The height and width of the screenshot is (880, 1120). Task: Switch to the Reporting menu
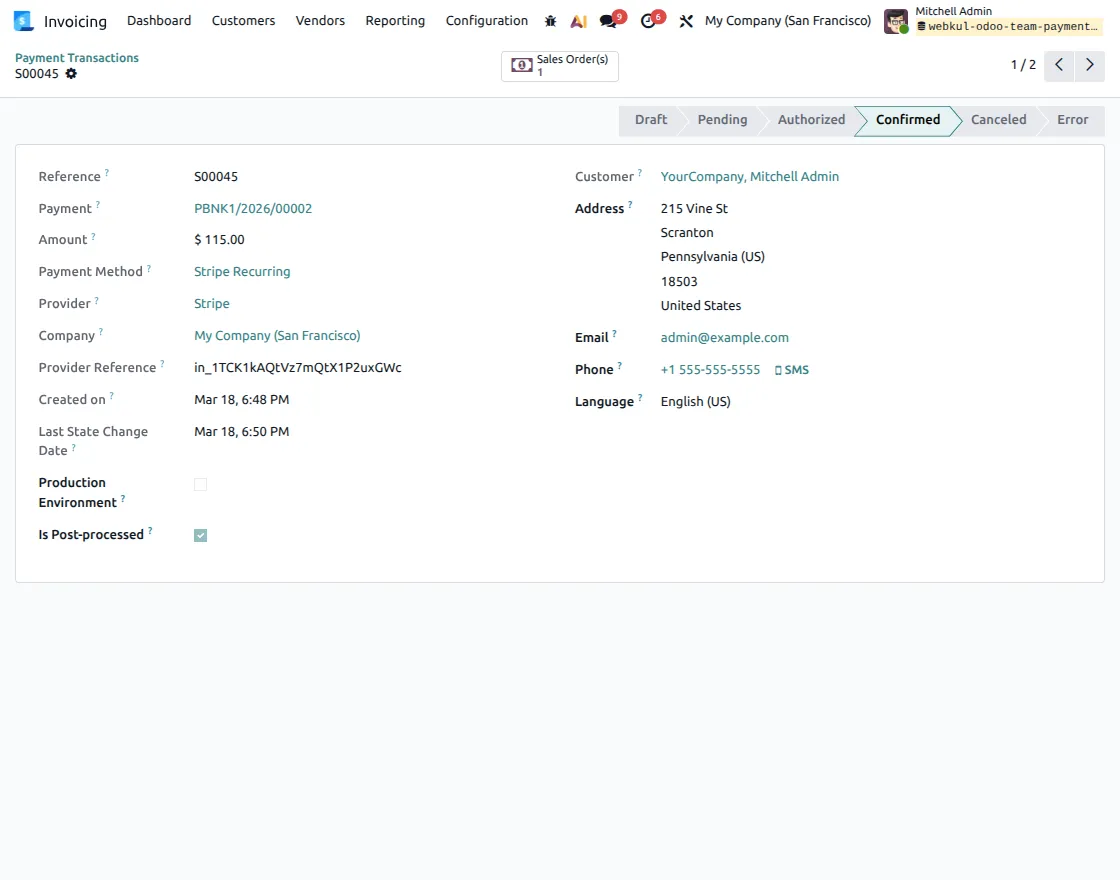(395, 20)
